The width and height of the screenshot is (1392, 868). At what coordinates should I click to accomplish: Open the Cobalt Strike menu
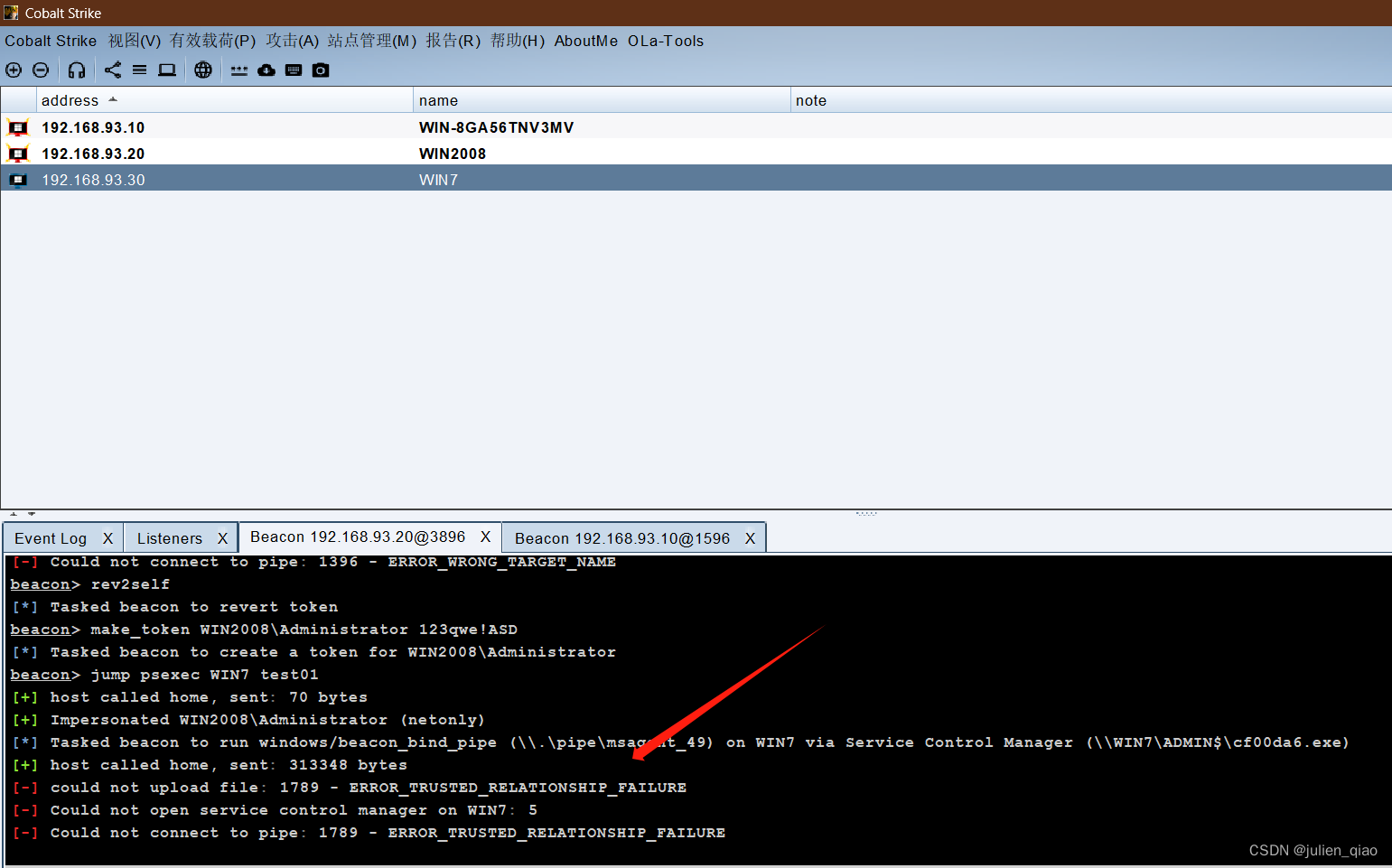coord(51,41)
